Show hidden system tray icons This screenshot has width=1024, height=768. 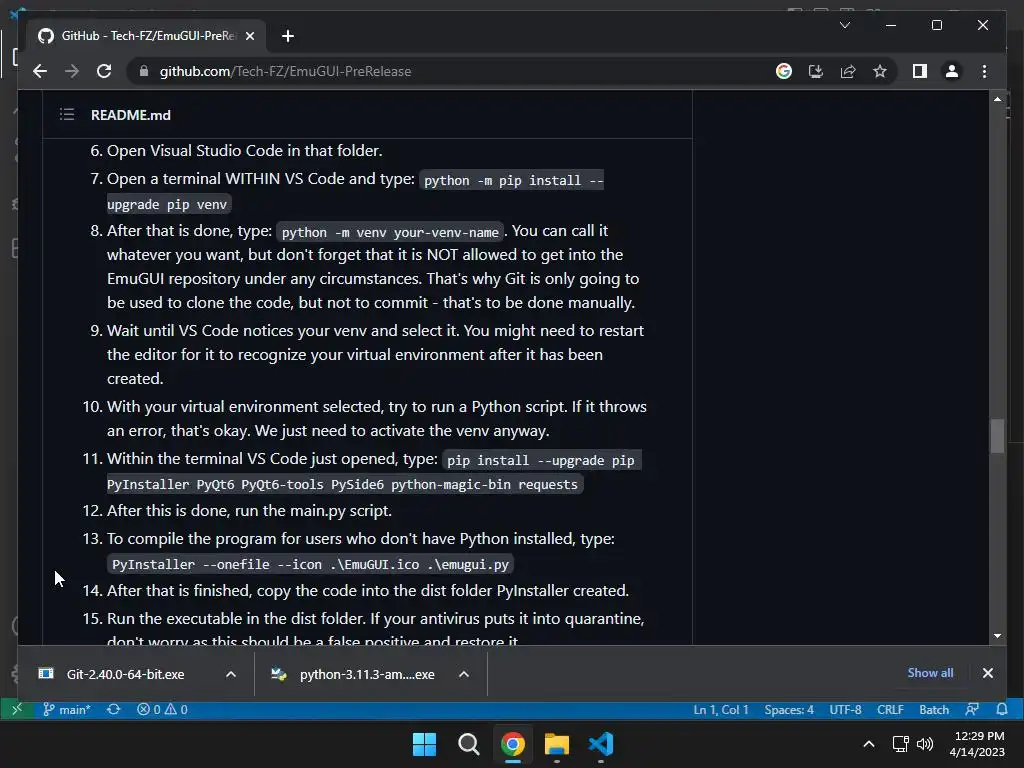pos(869,744)
